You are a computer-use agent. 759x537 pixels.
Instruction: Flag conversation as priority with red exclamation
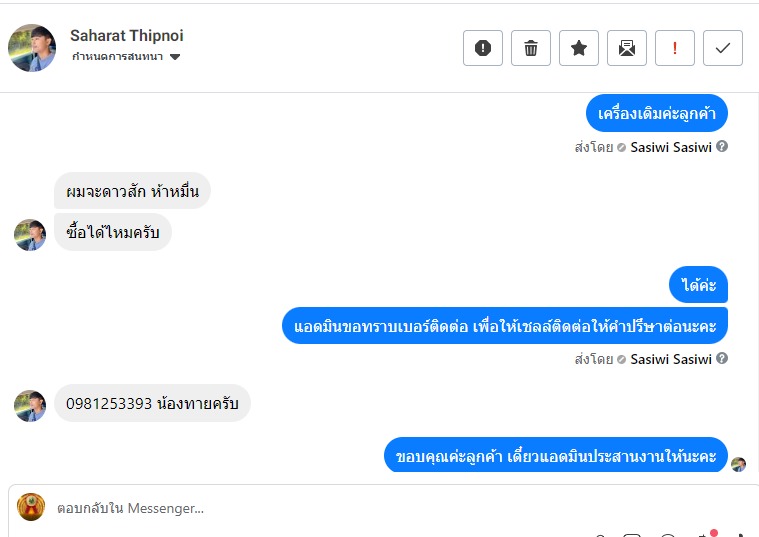tap(674, 48)
